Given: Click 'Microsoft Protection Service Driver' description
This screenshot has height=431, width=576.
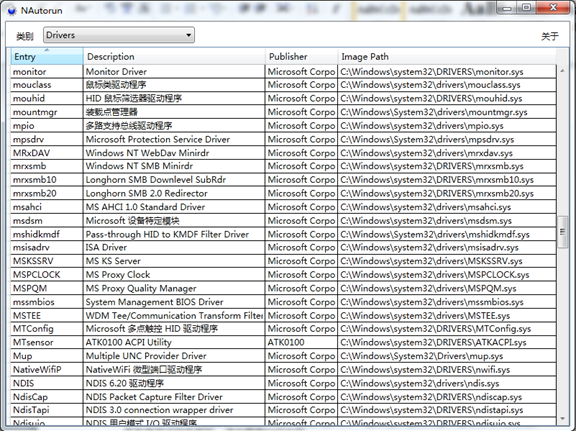Looking at the screenshot, I should point(158,140).
